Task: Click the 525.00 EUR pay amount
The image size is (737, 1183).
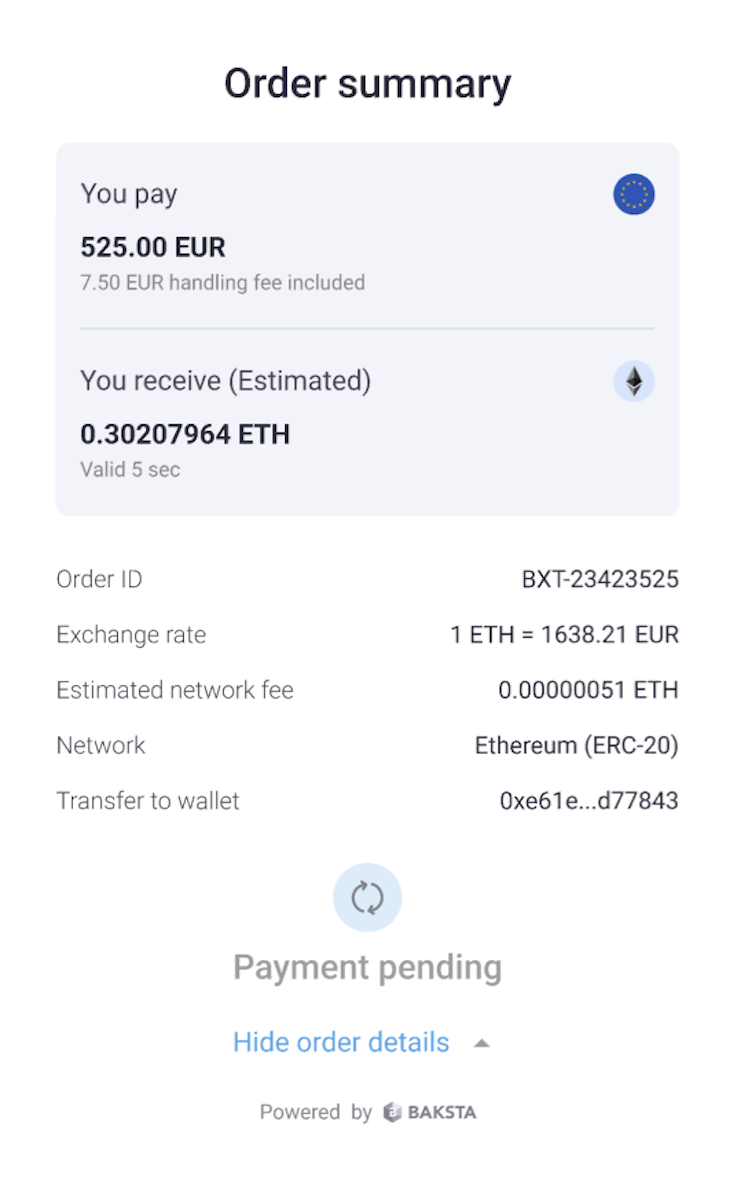Action: pyautogui.click(x=153, y=247)
